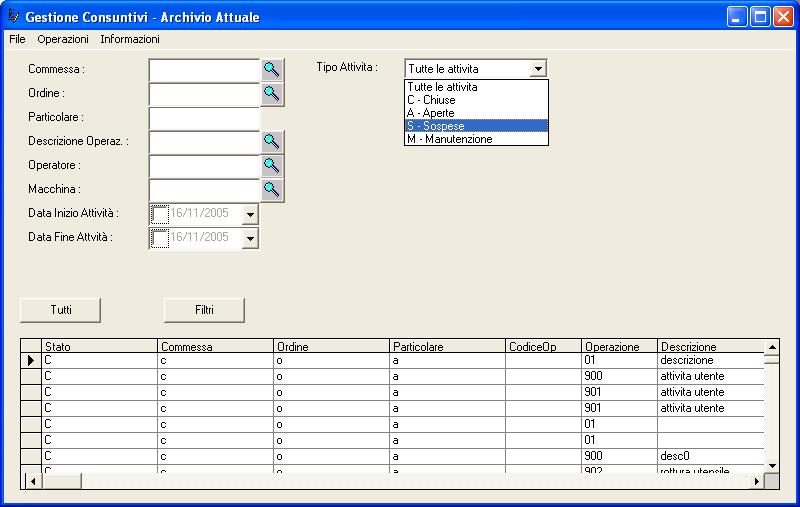800x507 pixels.
Task: Click the Ordine column header in grid
Action: pyautogui.click(x=331, y=346)
